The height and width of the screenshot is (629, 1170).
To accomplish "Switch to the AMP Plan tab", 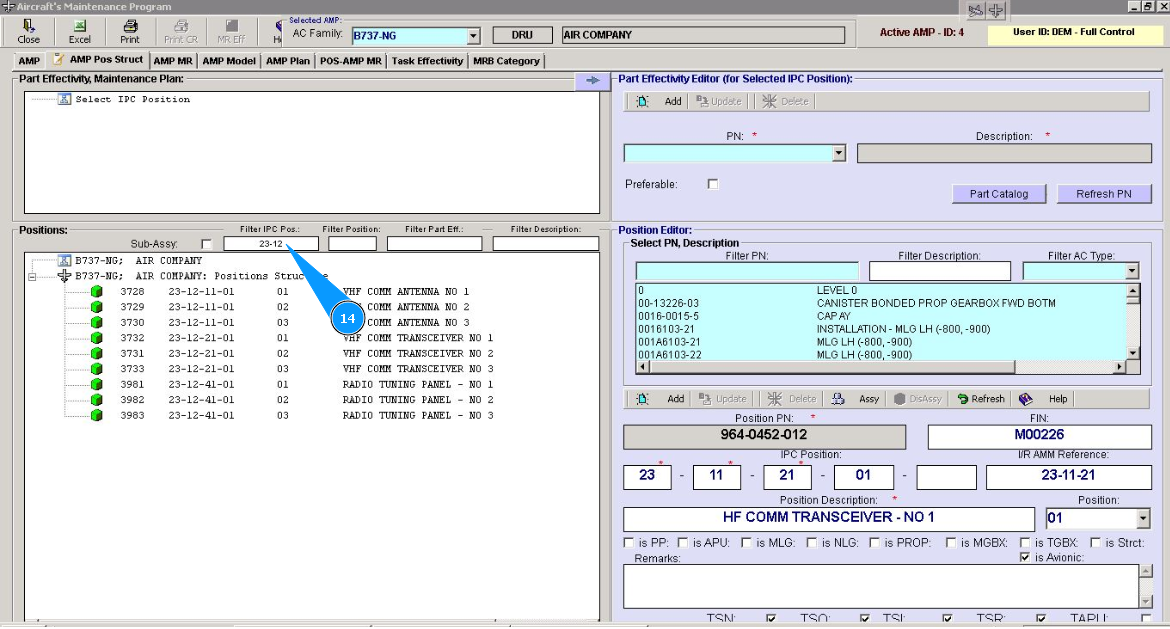I will pyautogui.click(x=287, y=61).
